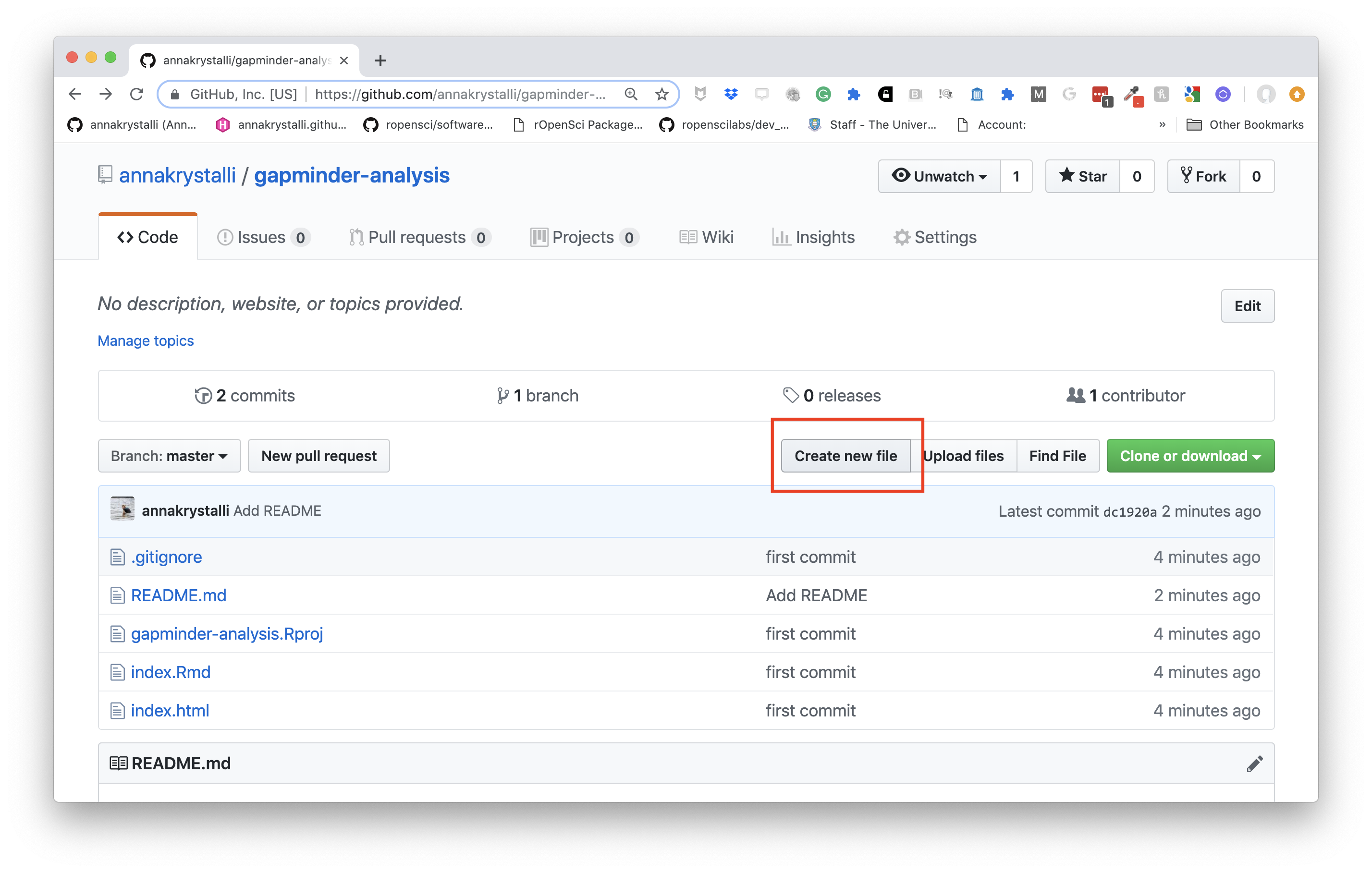The height and width of the screenshot is (873, 1372).
Task: Show more bookmarks via the chevron
Action: tap(1163, 125)
